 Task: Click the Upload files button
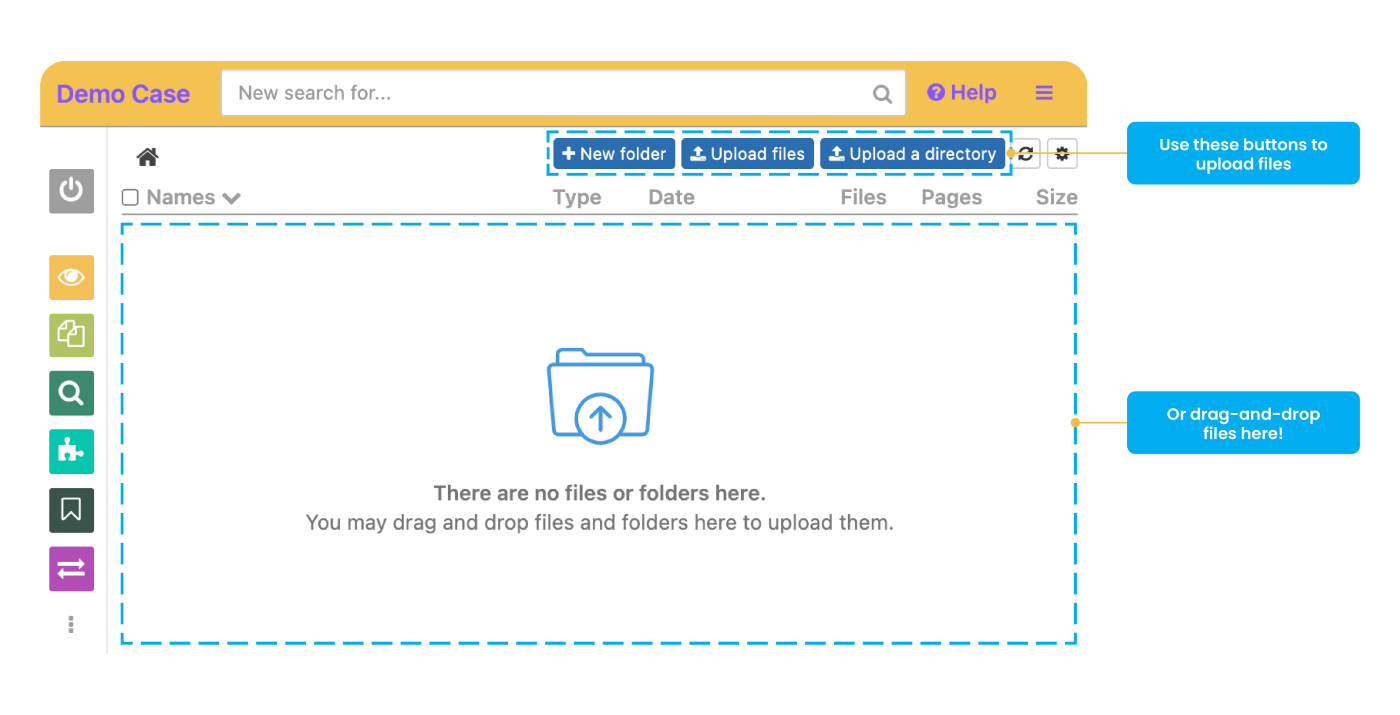point(747,153)
